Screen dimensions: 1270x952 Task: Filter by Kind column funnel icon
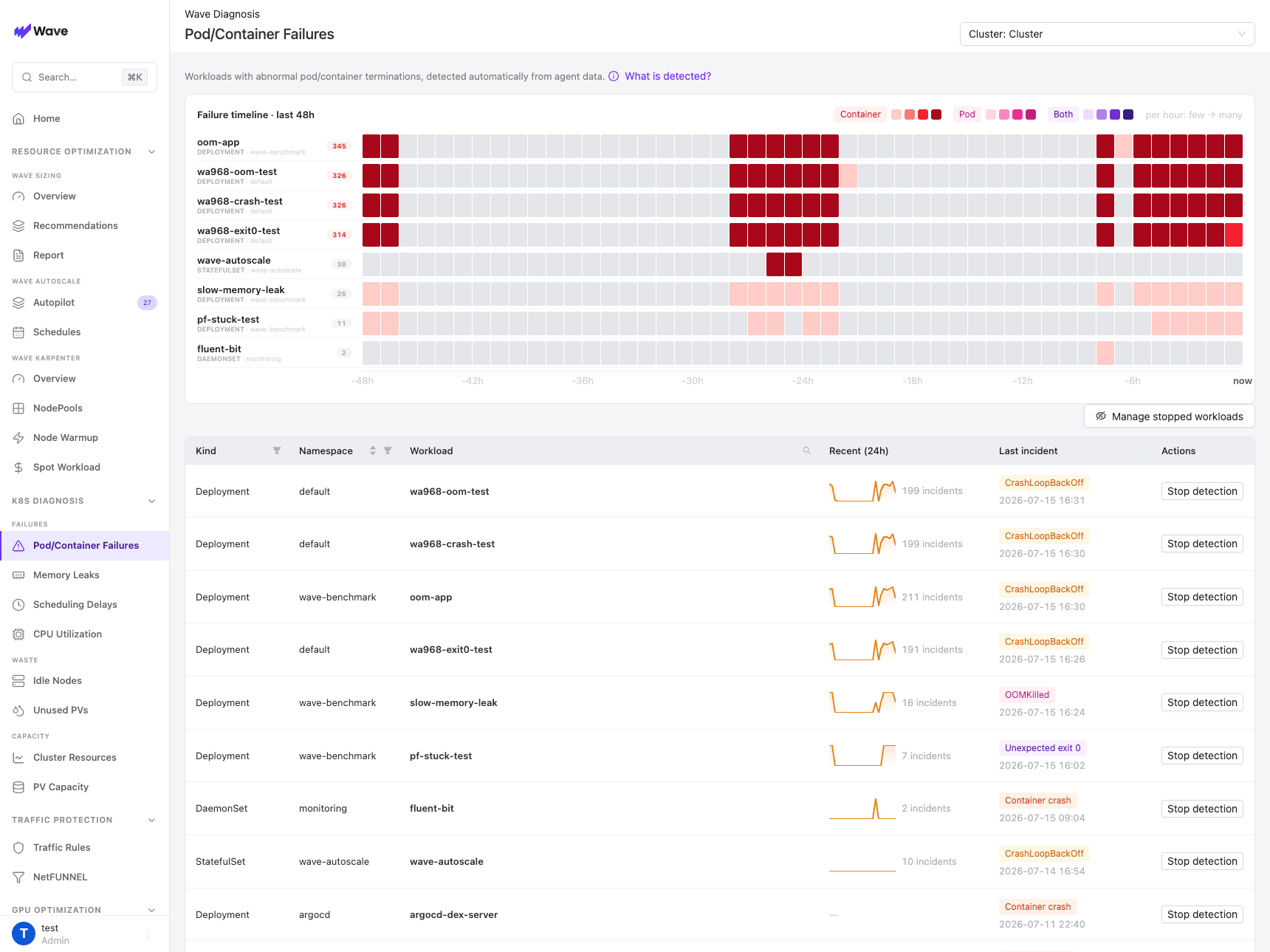[277, 451]
